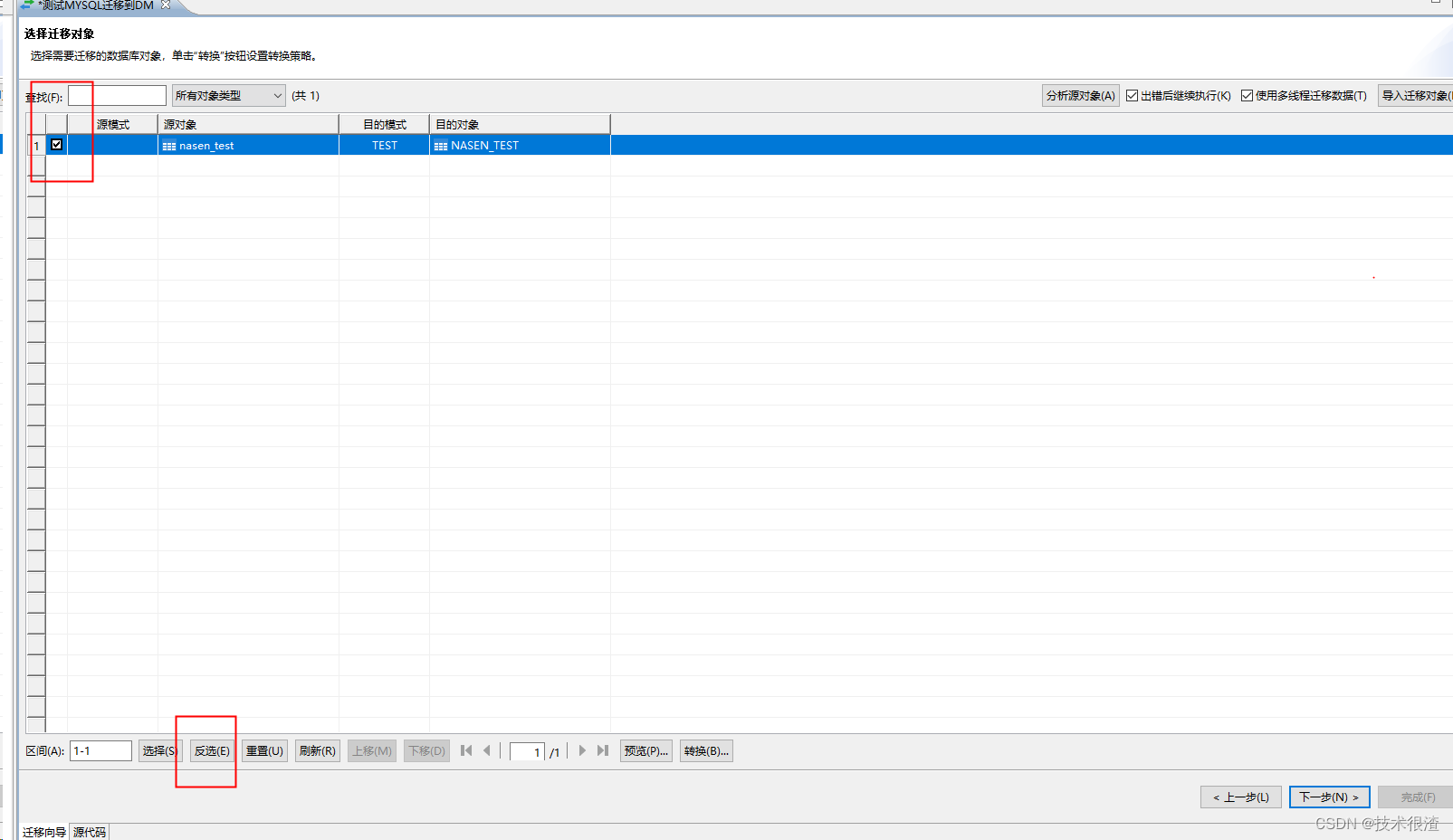Click the migration icon on the editor tab
Viewport: 1453px width, 840px height.
27,5
